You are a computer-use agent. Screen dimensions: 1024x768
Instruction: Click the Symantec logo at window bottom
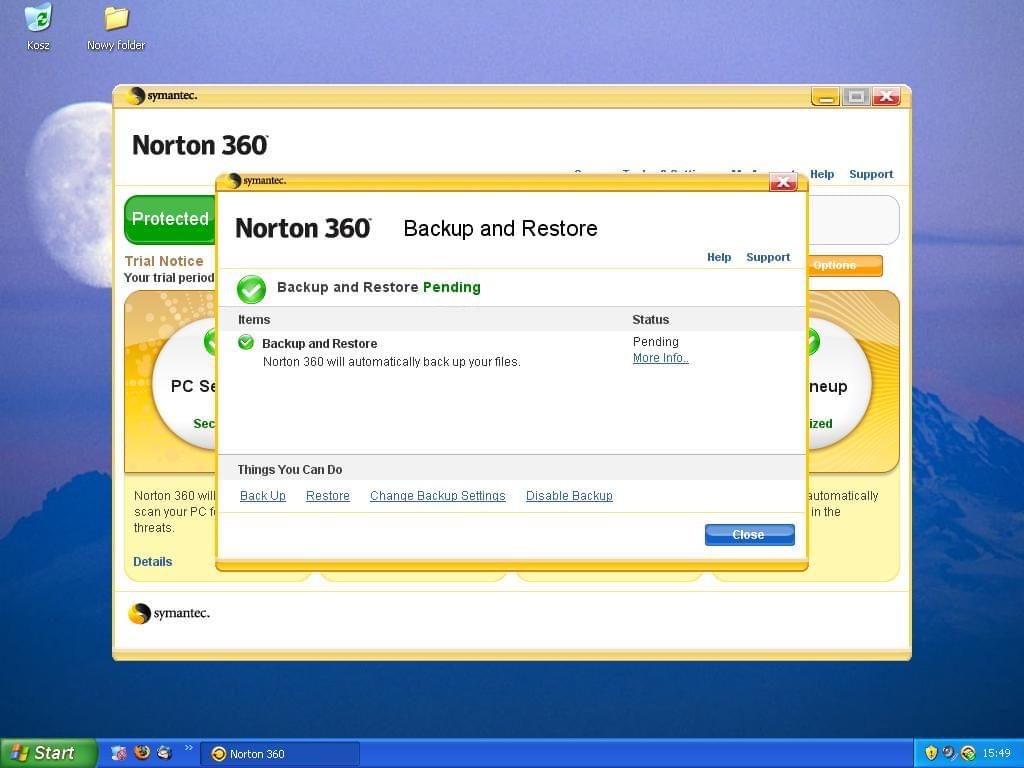point(169,613)
